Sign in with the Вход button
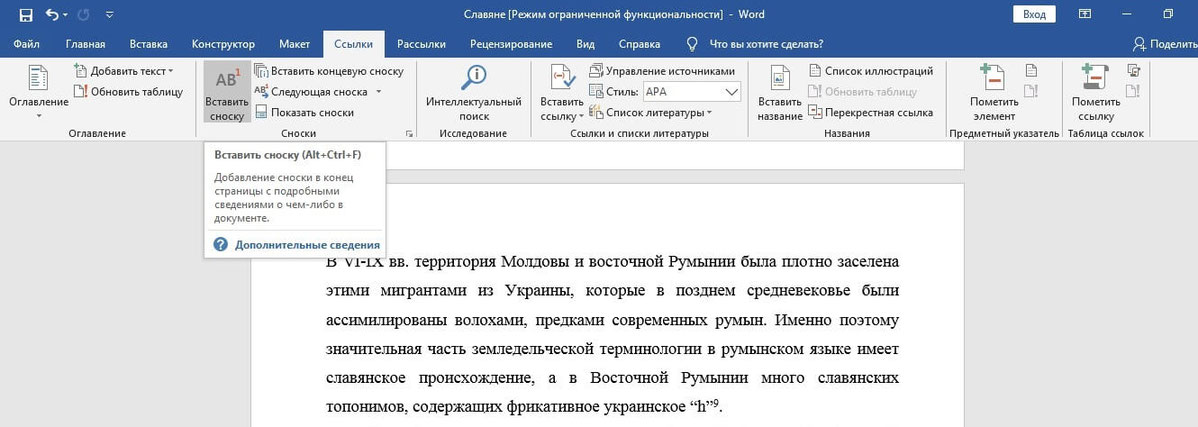 click(1034, 15)
